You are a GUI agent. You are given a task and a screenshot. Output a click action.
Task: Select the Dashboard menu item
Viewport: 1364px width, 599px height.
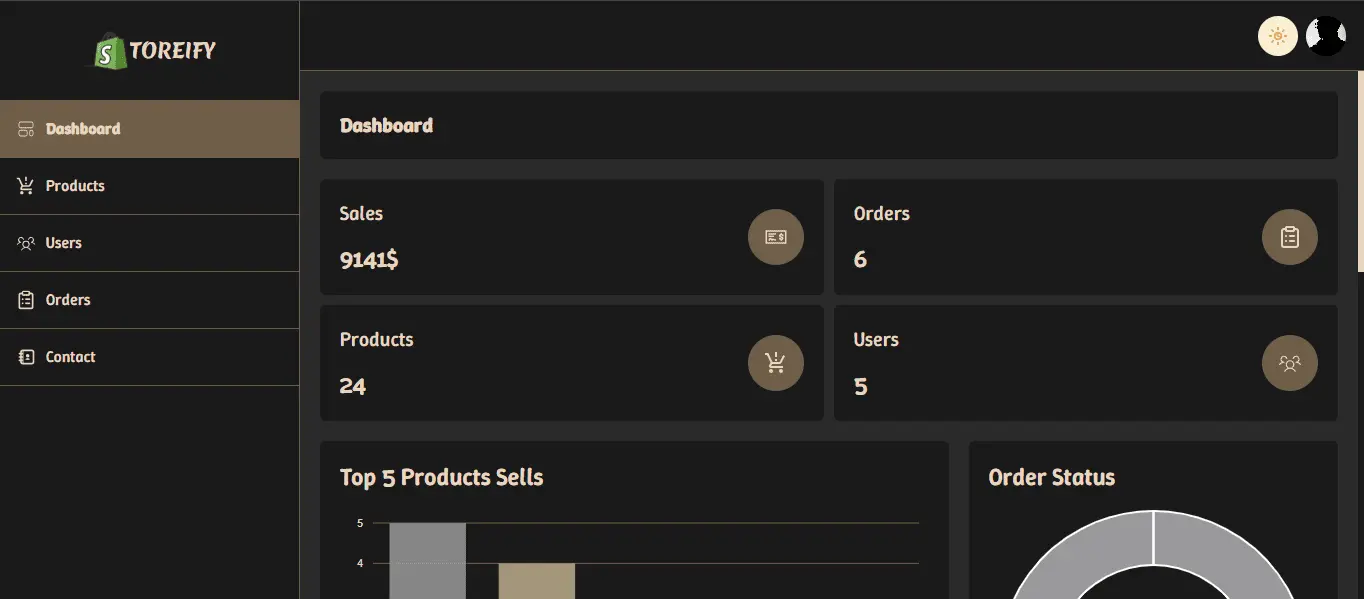click(x=150, y=129)
